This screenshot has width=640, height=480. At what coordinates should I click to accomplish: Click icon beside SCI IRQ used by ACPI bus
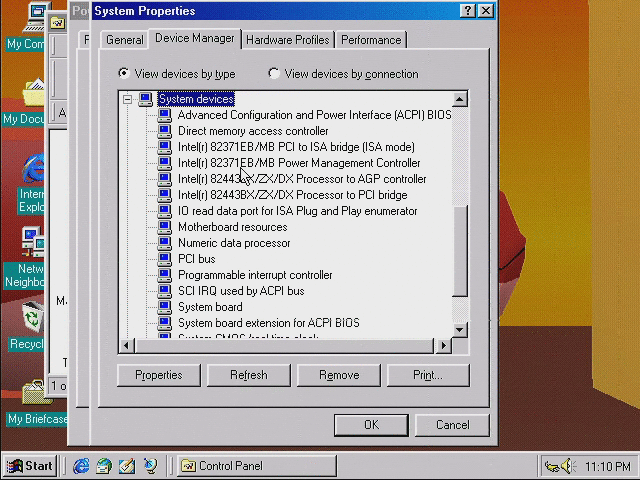[164, 291]
